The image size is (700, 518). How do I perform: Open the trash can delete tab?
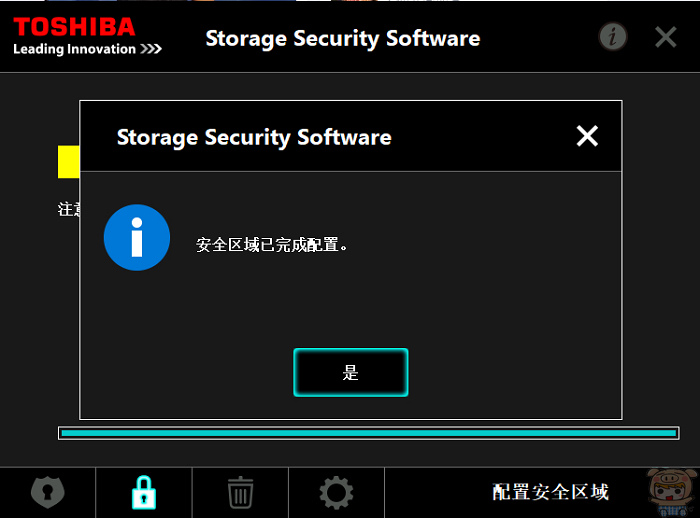(241, 493)
